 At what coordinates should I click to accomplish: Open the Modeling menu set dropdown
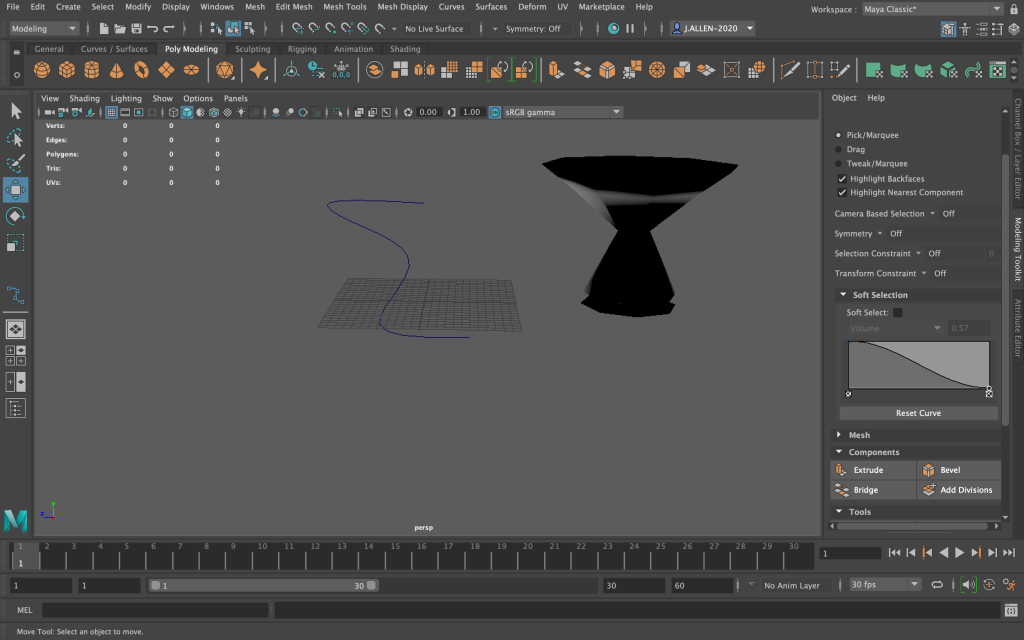click(44, 29)
